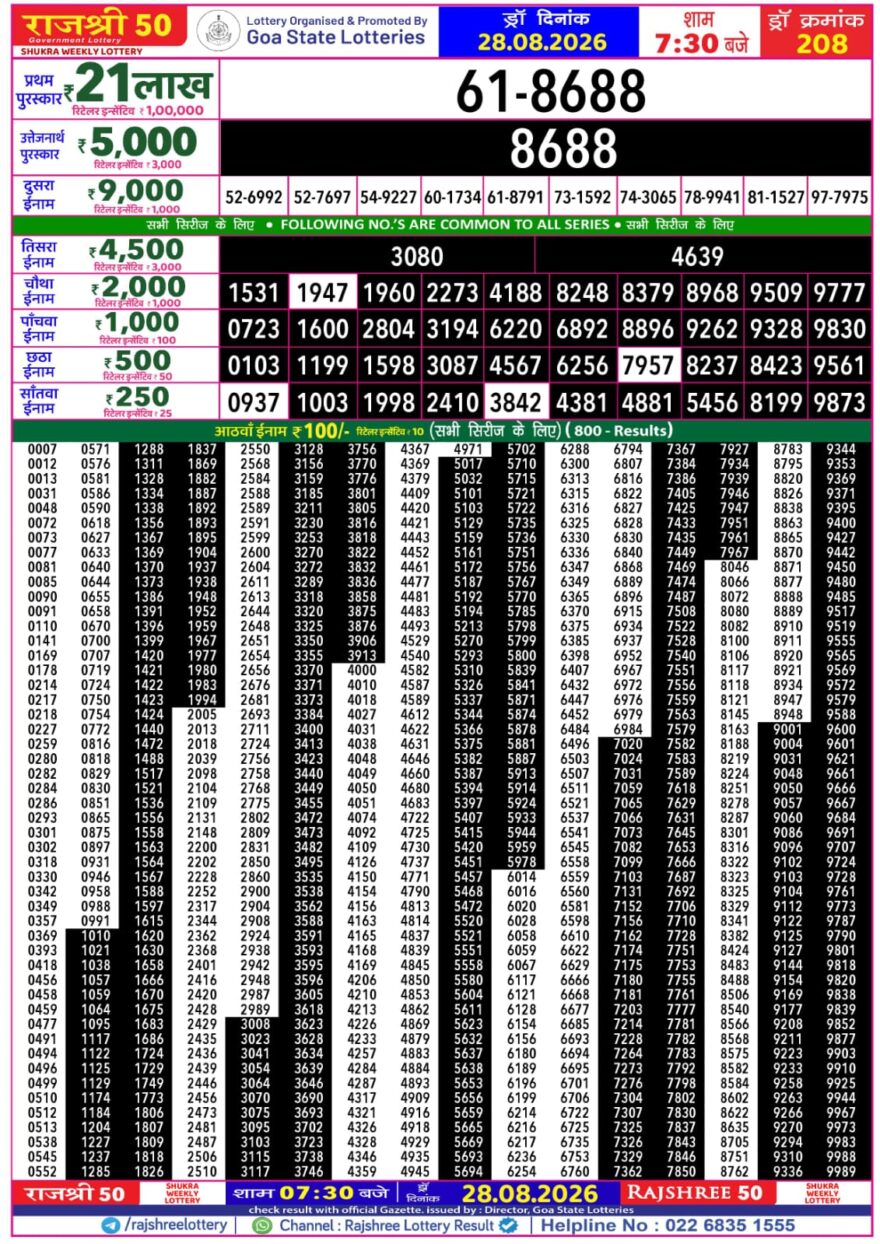Viewport: 880px width, 1244px height.
Task: Click draw date 28.08.2026 in the header
Action: (541, 42)
